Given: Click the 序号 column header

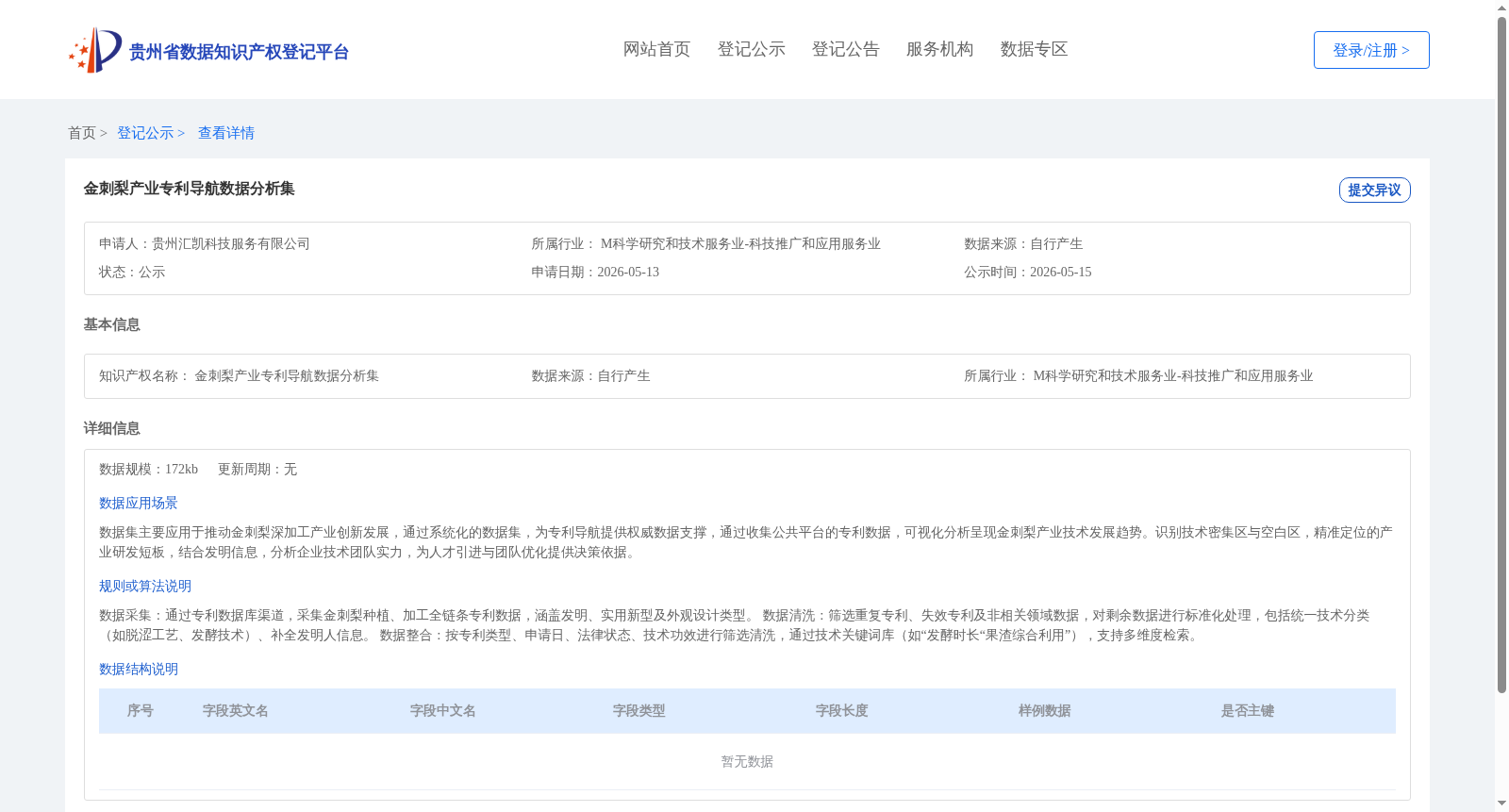Looking at the screenshot, I should point(141,711).
